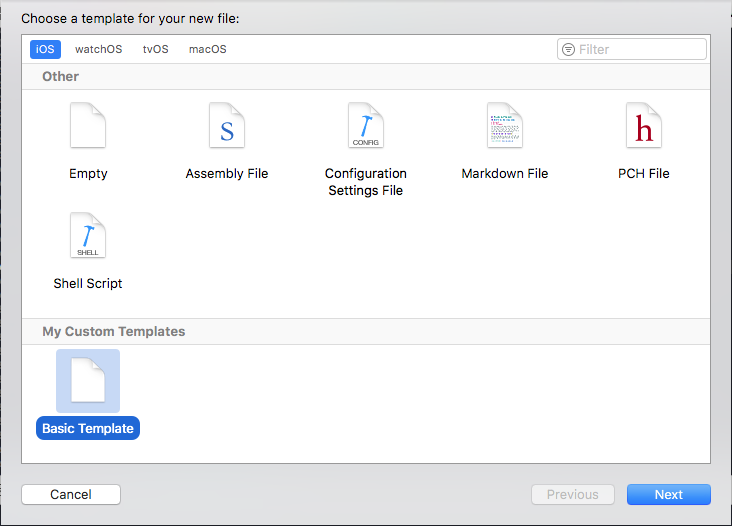The width and height of the screenshot is (732, 526).
Task: Select the Shell Script template icon
Action: point(88,236)
